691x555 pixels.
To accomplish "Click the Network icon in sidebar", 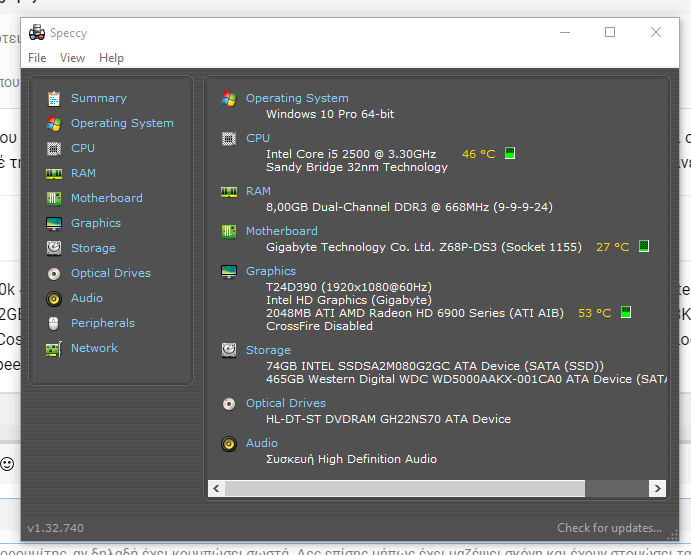I will pyautogui.click(x=54, y=348).
